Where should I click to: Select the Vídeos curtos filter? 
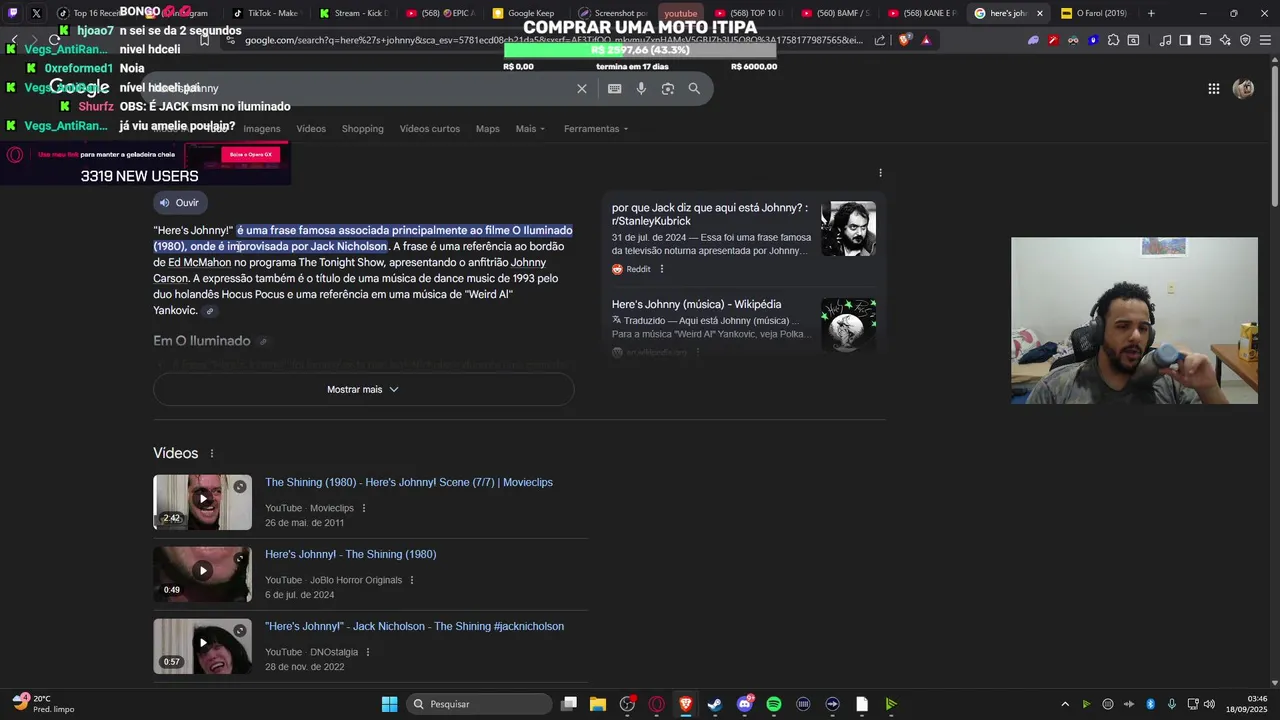(430, 129)
